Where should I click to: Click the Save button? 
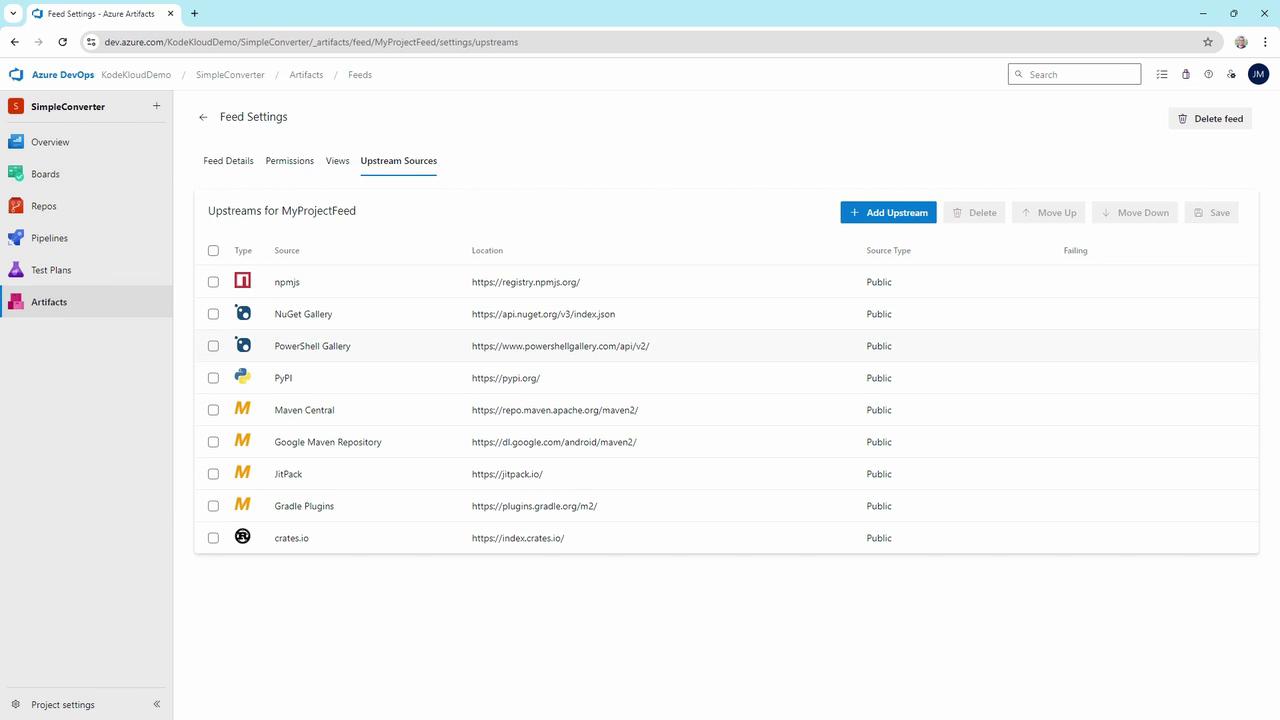pos(1211,212)
